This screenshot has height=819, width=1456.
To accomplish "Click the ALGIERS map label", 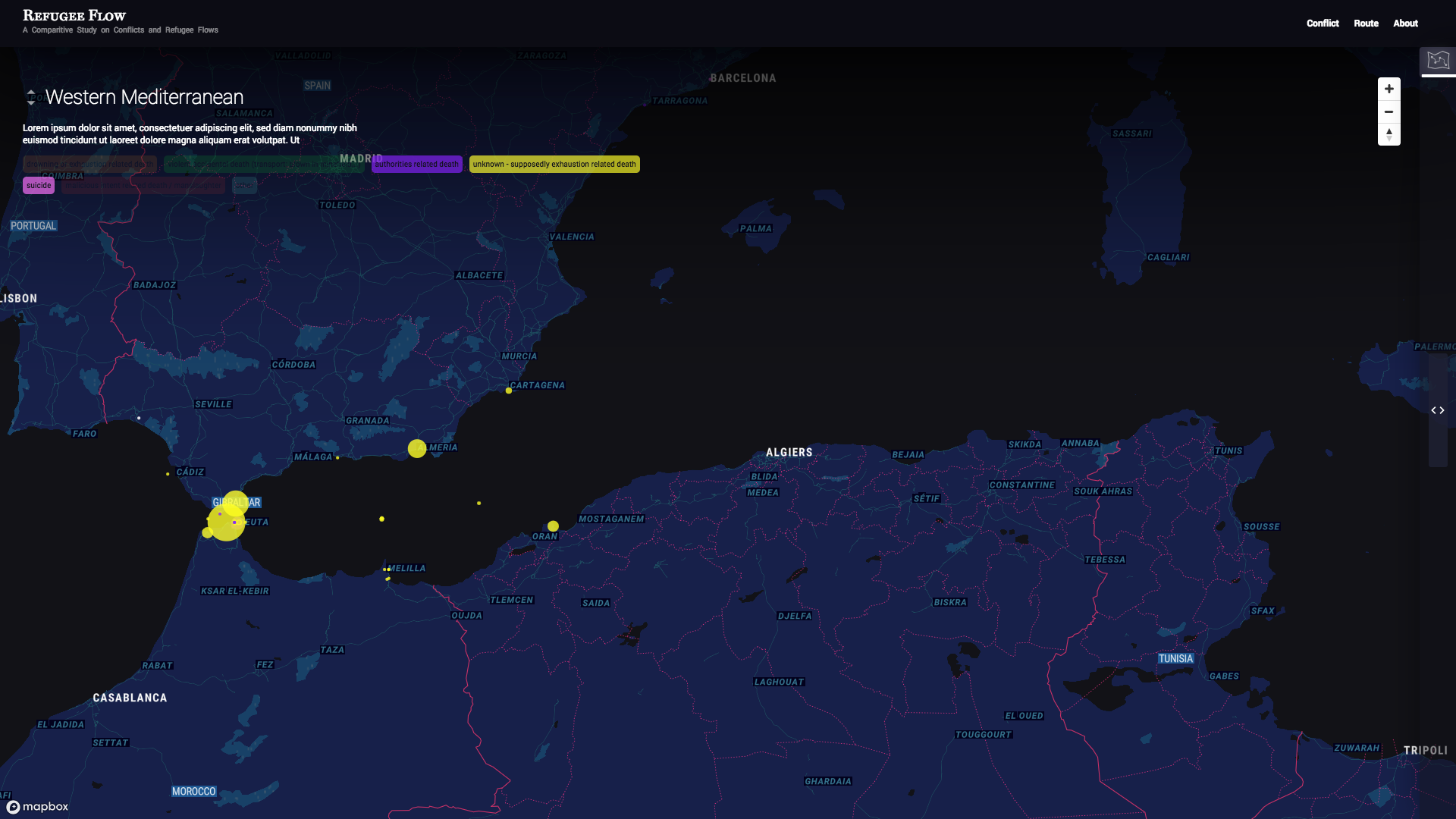I will pos(789,452).
